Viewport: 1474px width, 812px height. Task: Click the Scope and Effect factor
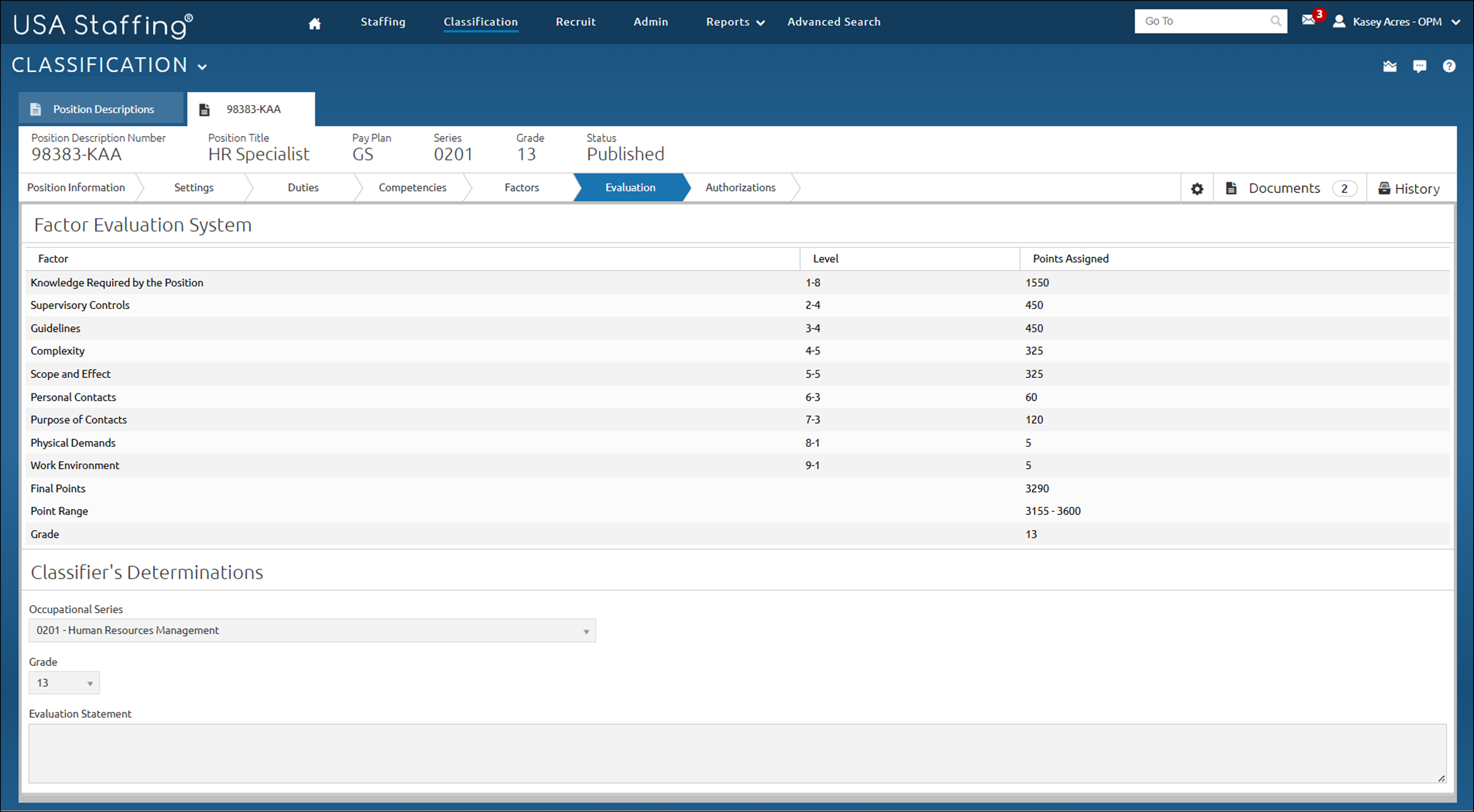click(70, 374)
